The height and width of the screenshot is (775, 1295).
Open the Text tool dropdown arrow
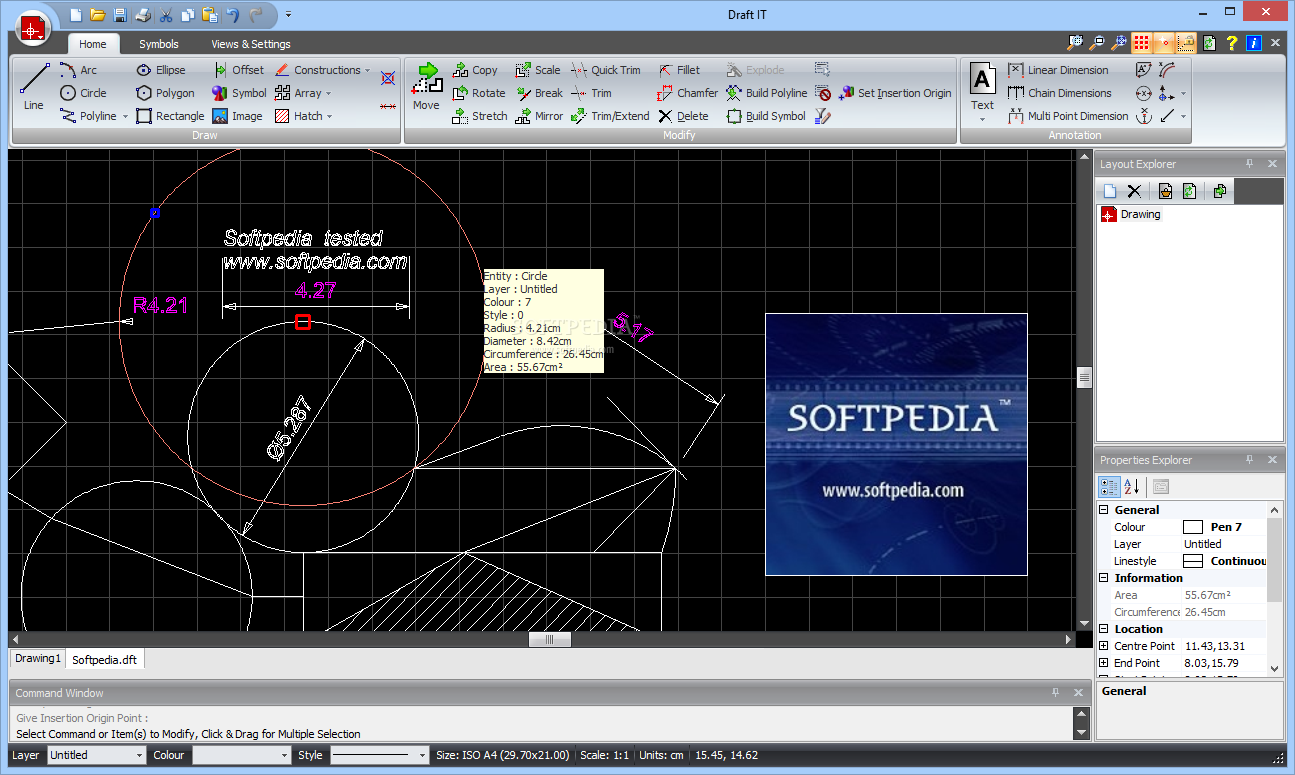coord(983,120)
